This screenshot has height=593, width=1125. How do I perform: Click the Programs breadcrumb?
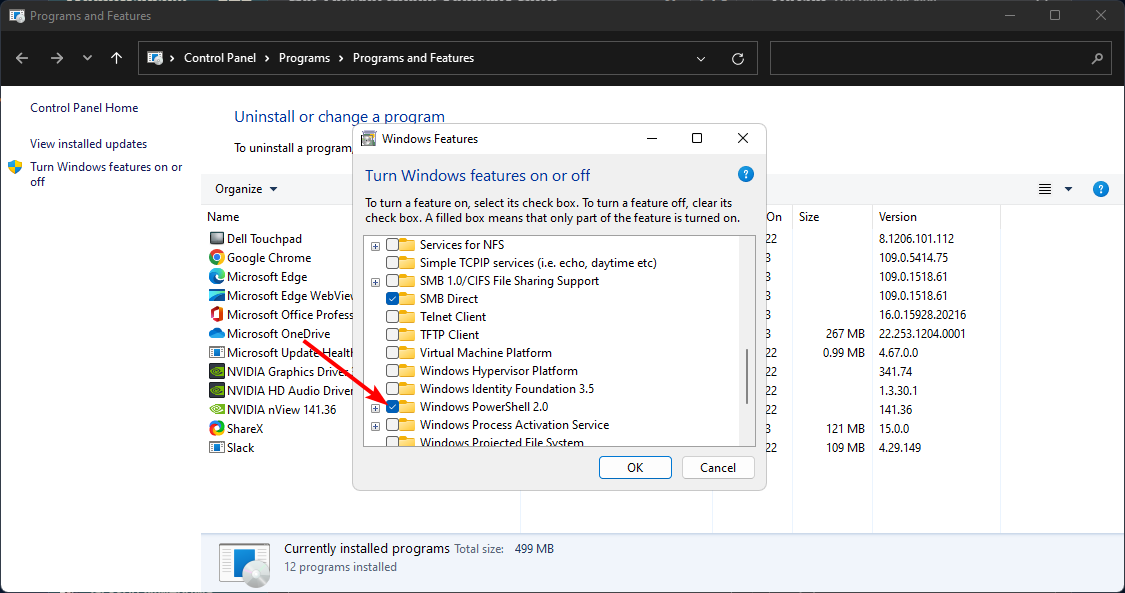click(x=304, y=58)
